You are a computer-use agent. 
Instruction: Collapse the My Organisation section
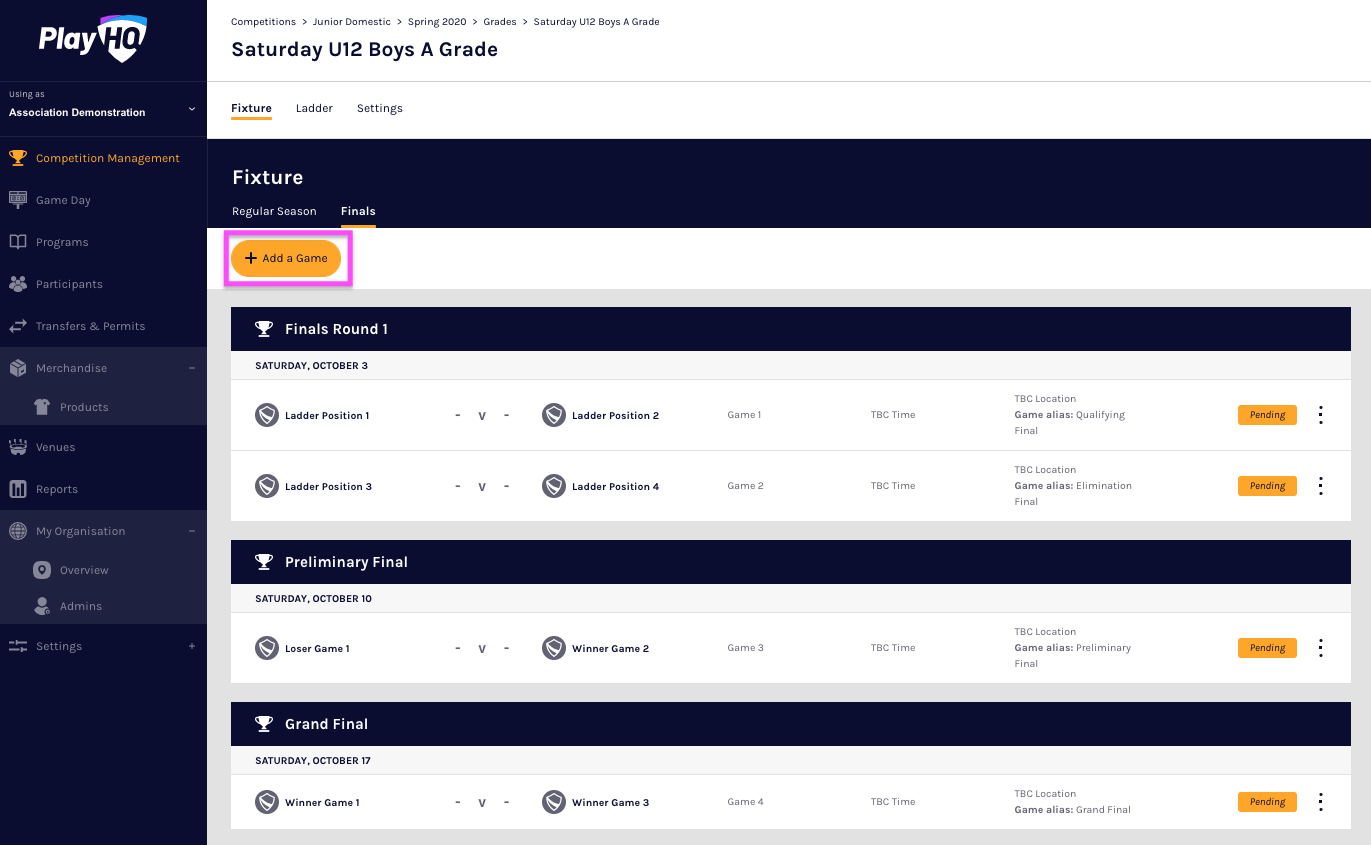click(192, 531)
